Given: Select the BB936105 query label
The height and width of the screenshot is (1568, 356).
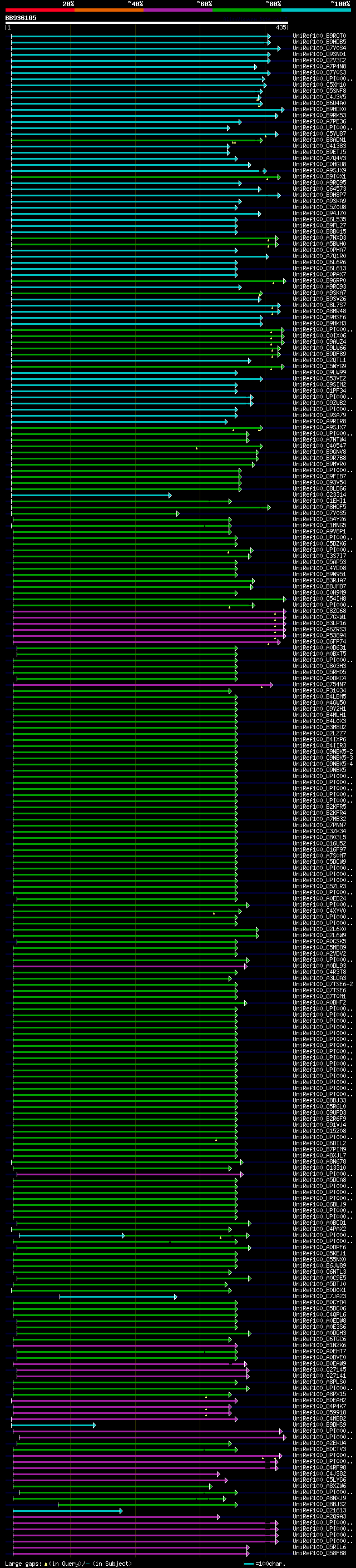Looking at the screenshot, I should pos(21,18).
